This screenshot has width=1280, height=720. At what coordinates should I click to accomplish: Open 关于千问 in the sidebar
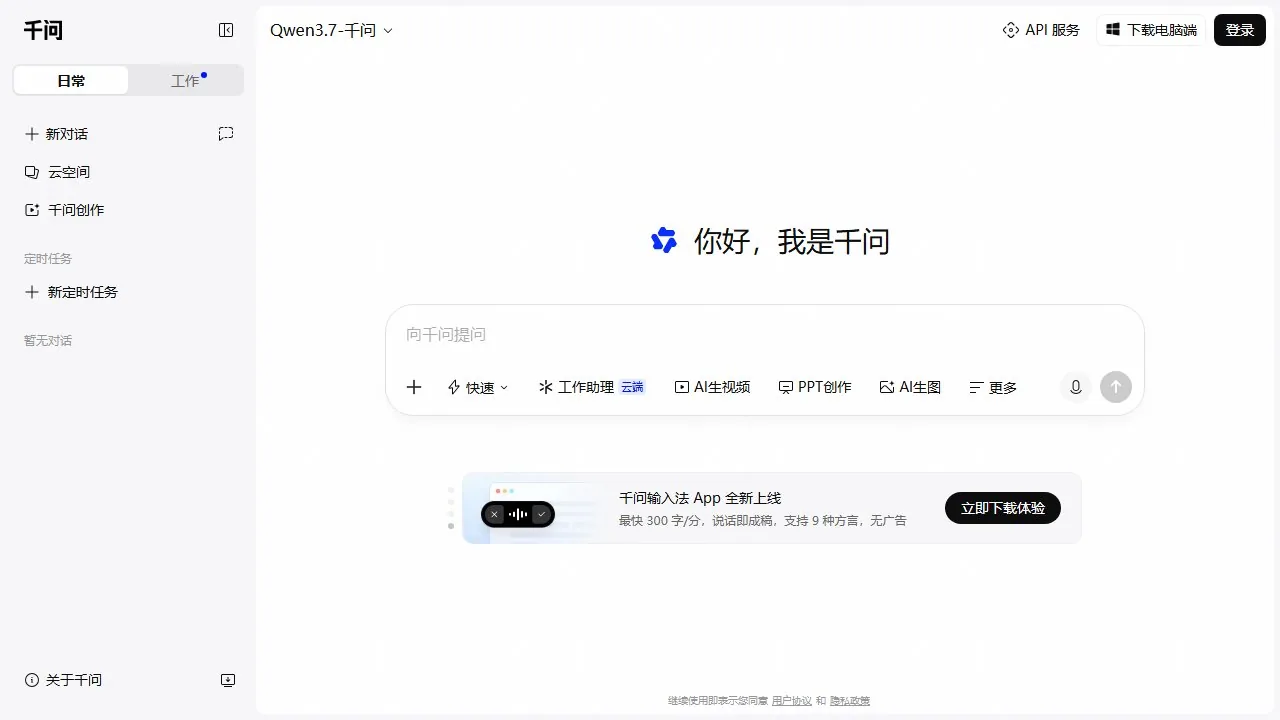tap(64, 680)
